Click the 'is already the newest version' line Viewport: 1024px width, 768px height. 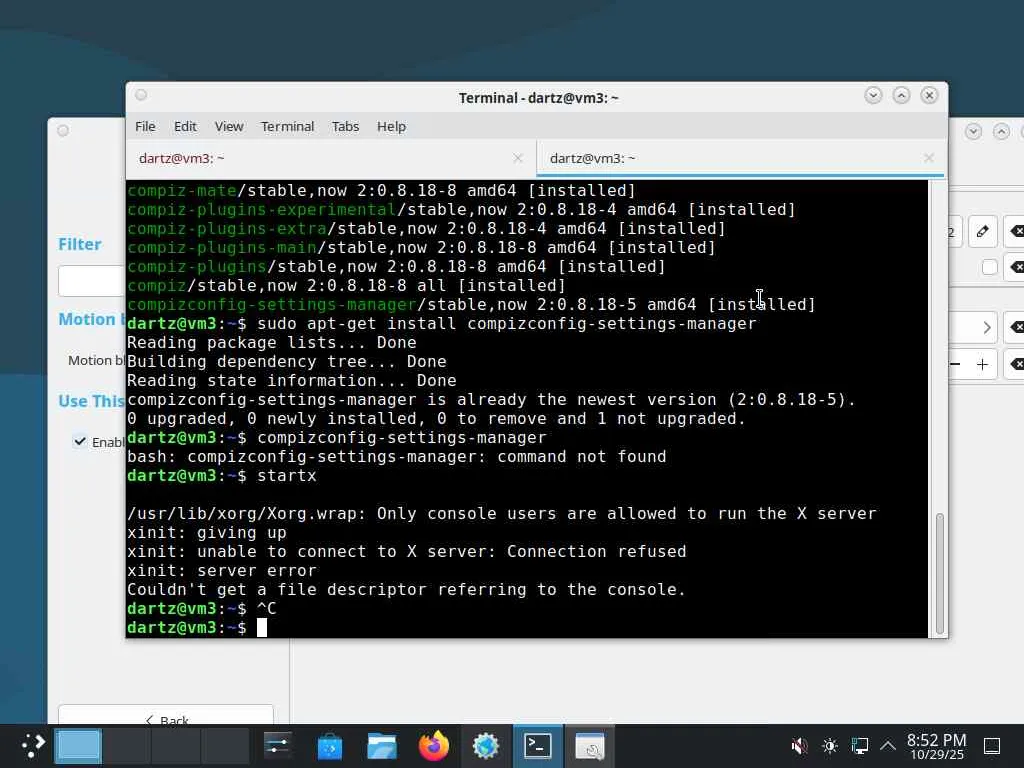click(492, 399)
